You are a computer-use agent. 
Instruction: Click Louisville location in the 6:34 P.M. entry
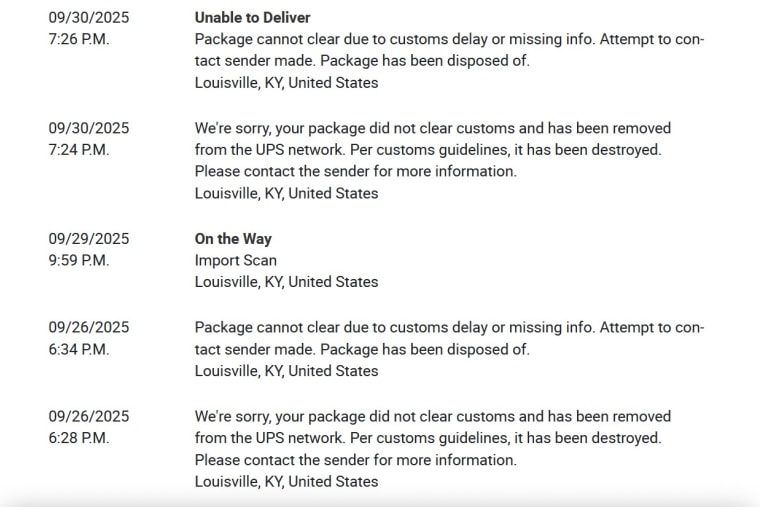pos(286,371)
